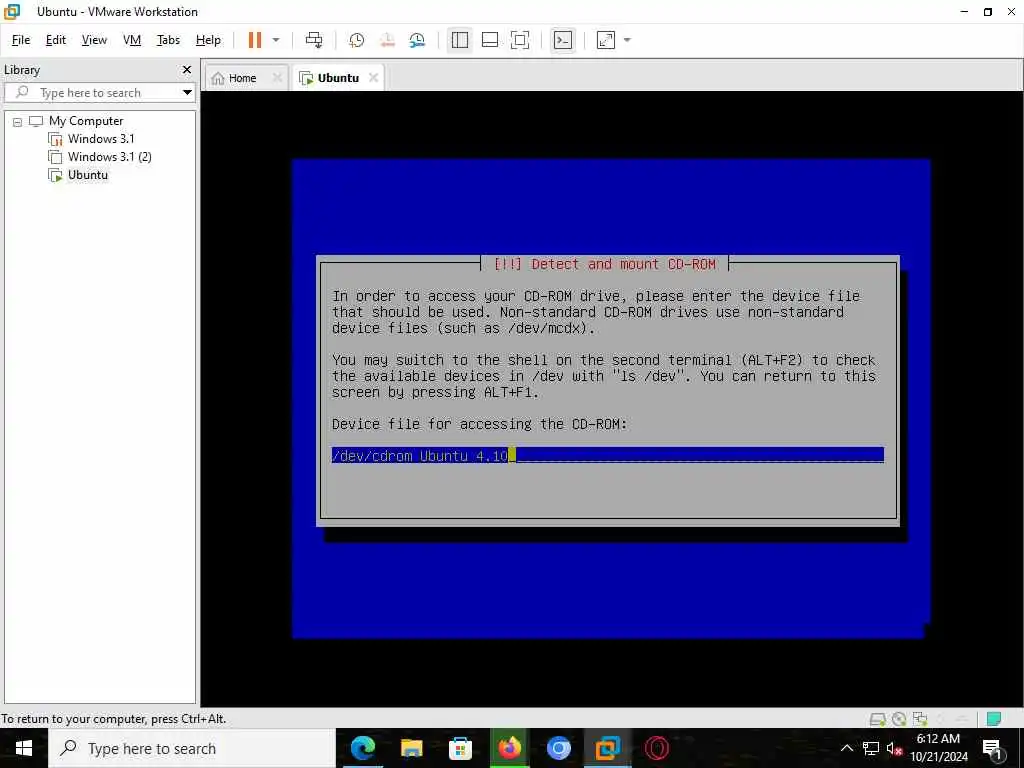1024x768 pixels.
Task: Open the VM menu
Action: tap(132, 40)
